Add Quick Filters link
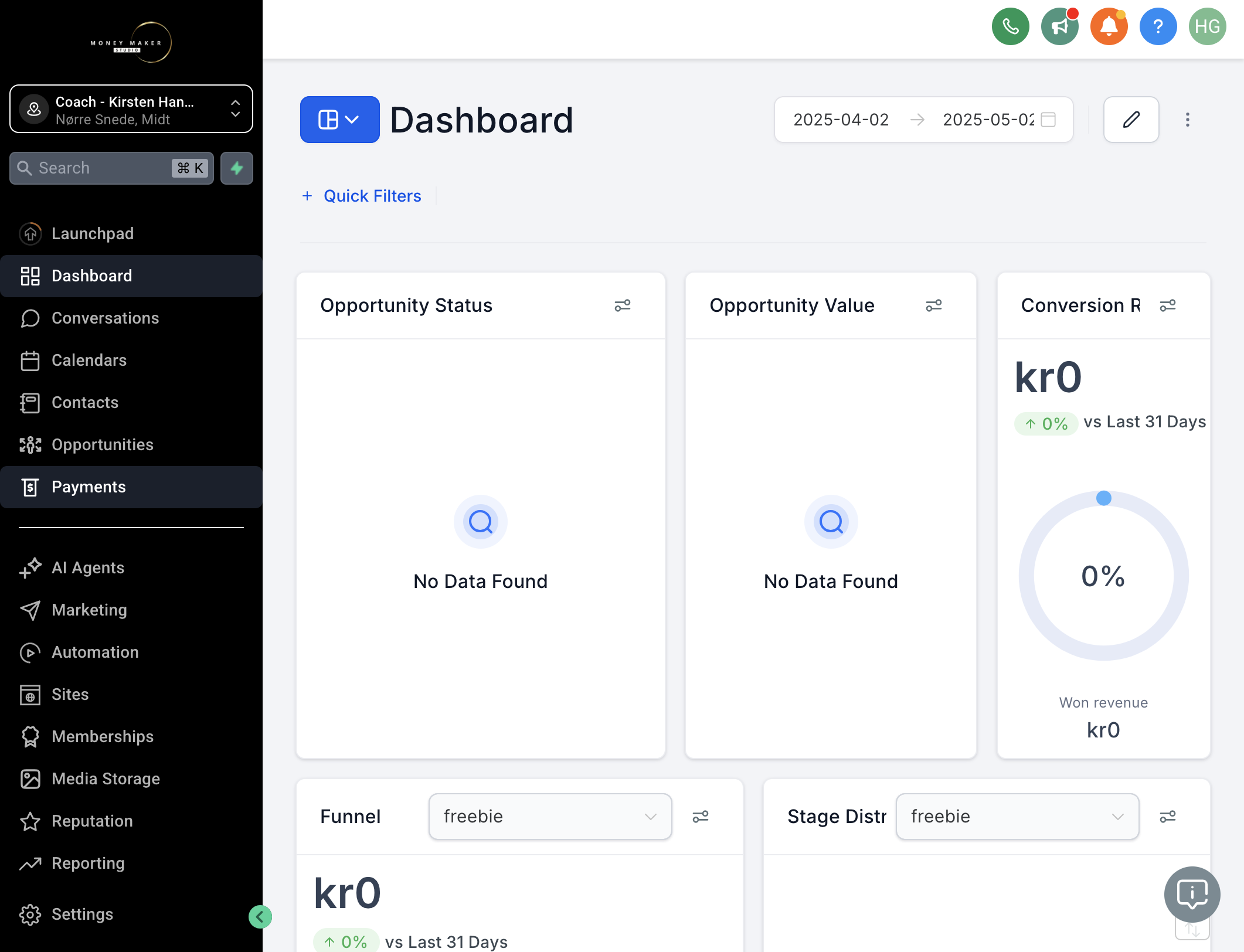Screen dimensions: 1244x952 coord(362,196)
